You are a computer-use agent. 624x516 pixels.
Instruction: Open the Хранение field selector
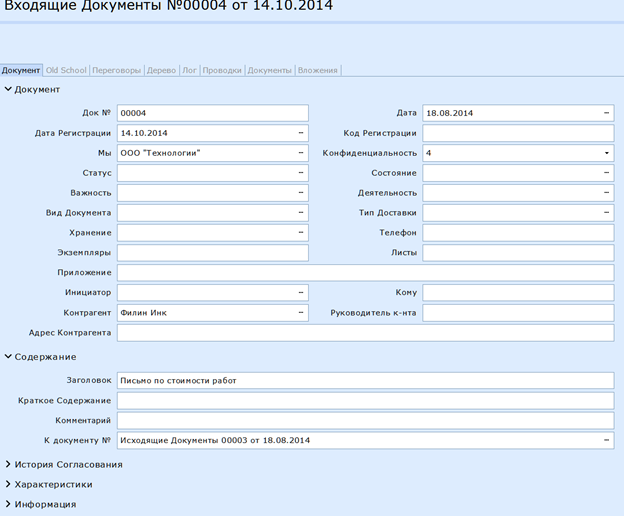301,232
